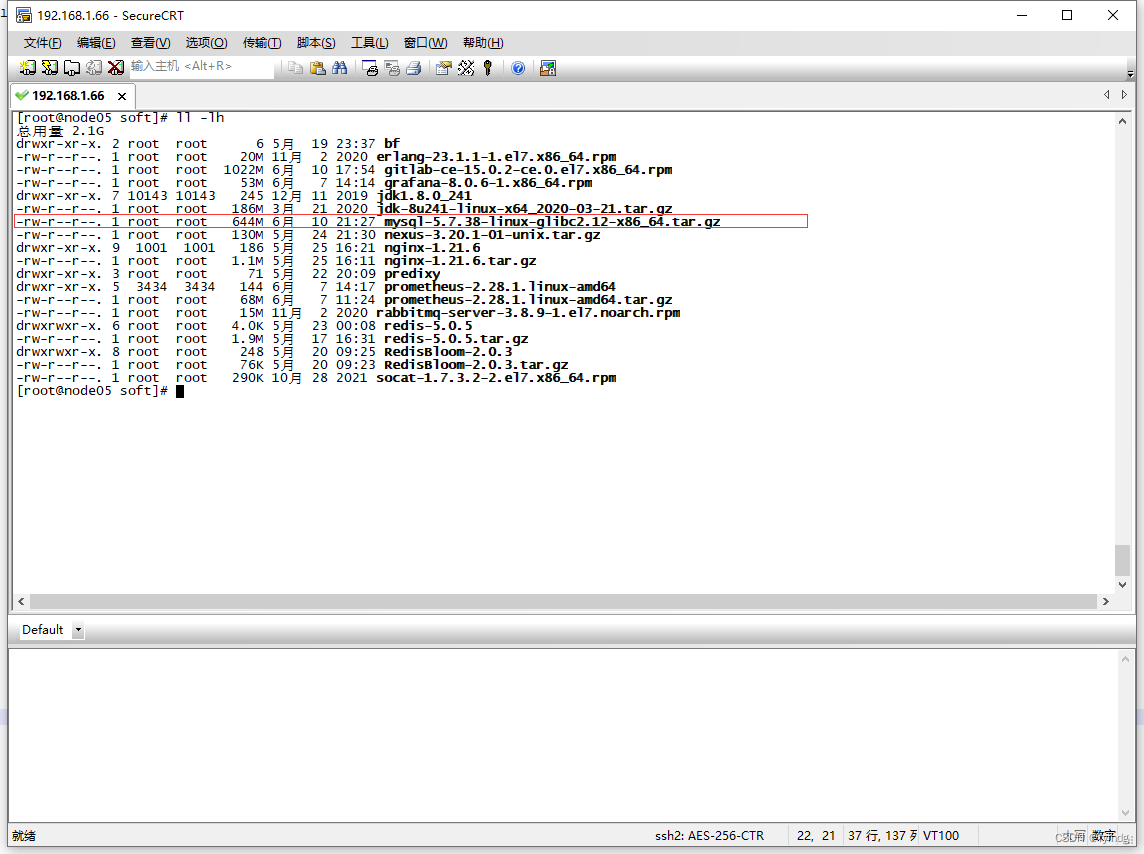
Task: Click the socat-1.7.3.2 rpm filename
Action: pos(496,378)
